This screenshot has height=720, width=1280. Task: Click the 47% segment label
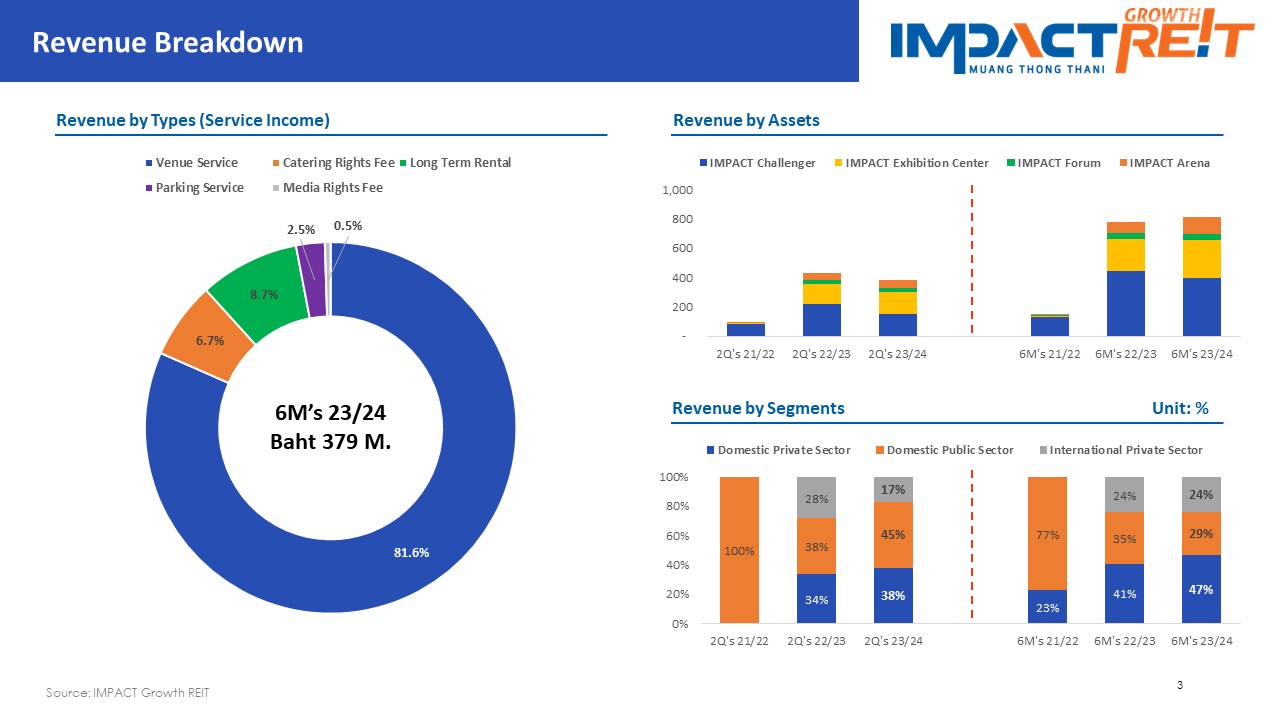pos(1201,590)
